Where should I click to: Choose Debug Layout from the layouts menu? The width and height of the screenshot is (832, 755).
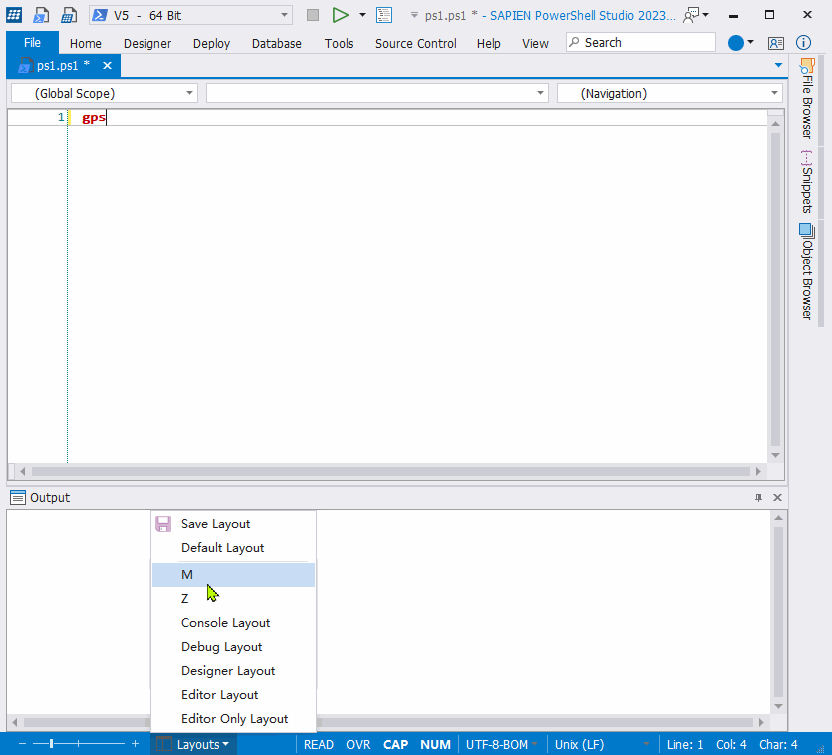point(221,647)
